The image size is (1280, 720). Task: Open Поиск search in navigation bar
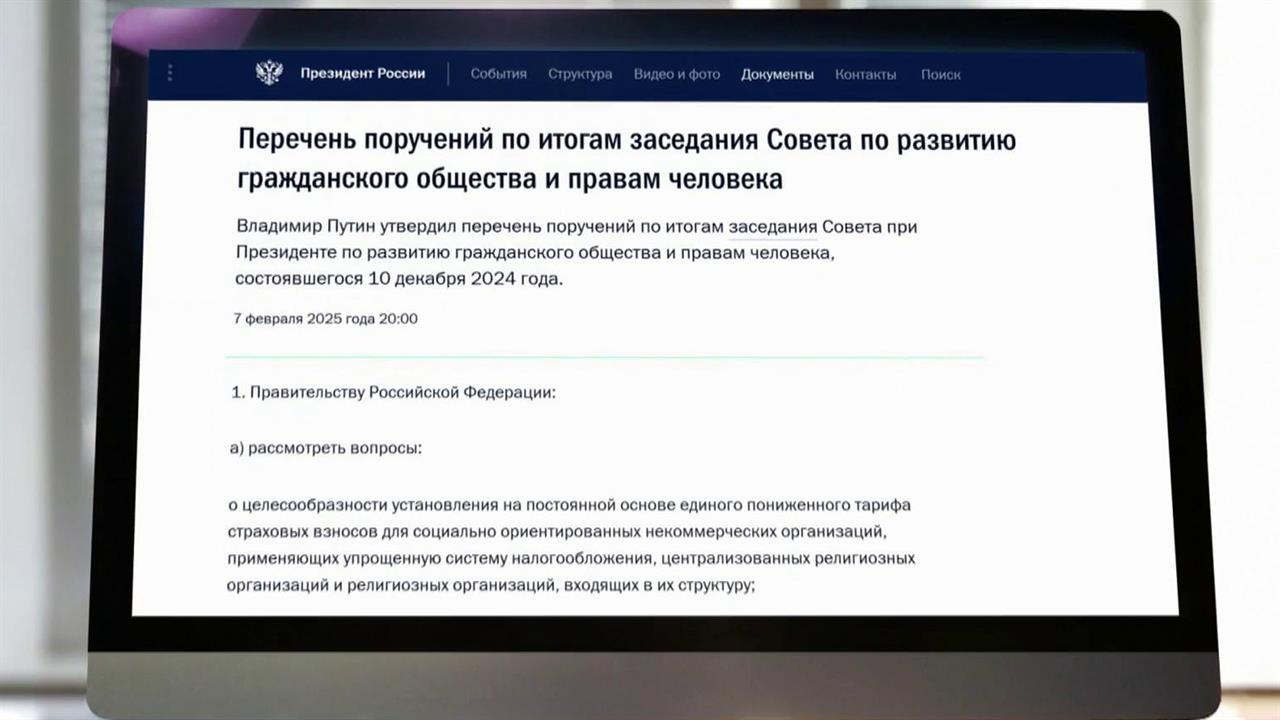(941, 74)
